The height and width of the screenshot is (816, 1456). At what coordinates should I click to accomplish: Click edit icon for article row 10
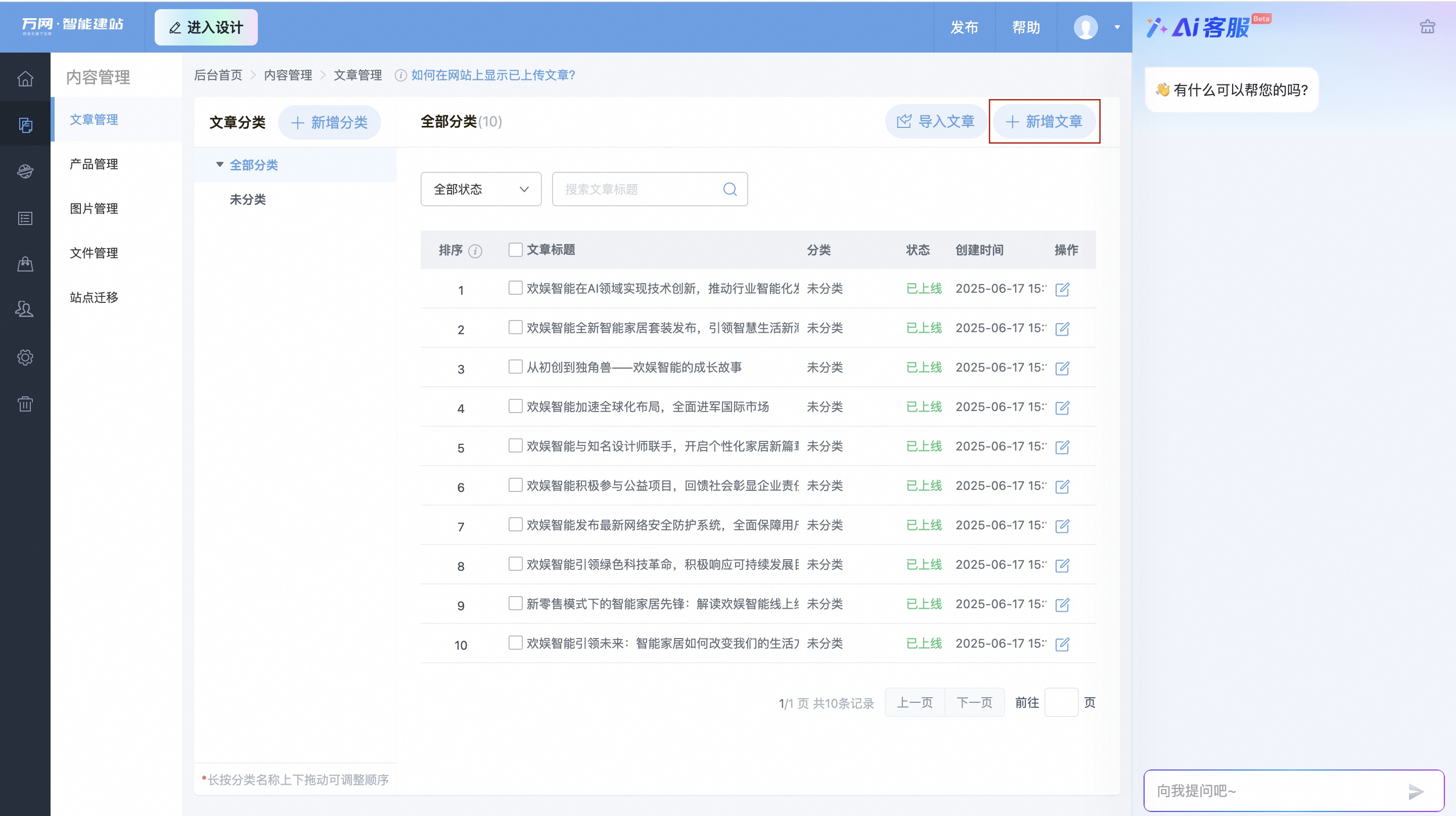click(x=1062, y=644)
